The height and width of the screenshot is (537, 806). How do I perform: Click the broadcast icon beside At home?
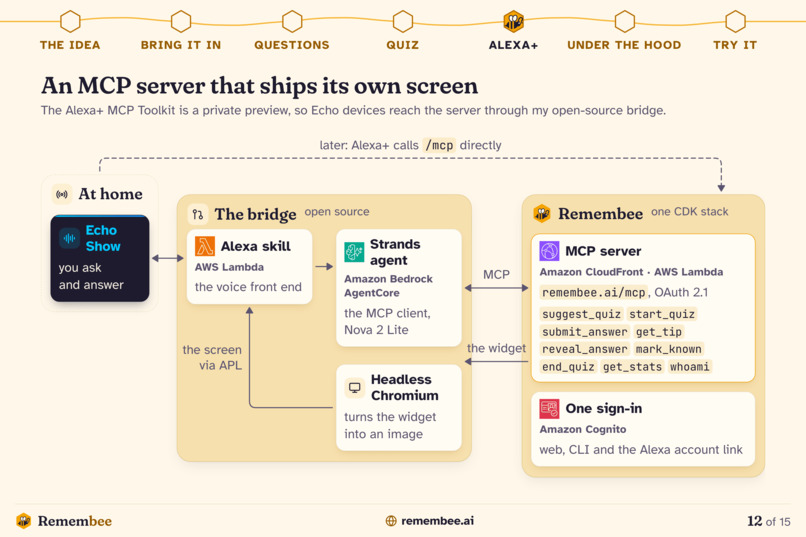[x=62, y=194]
